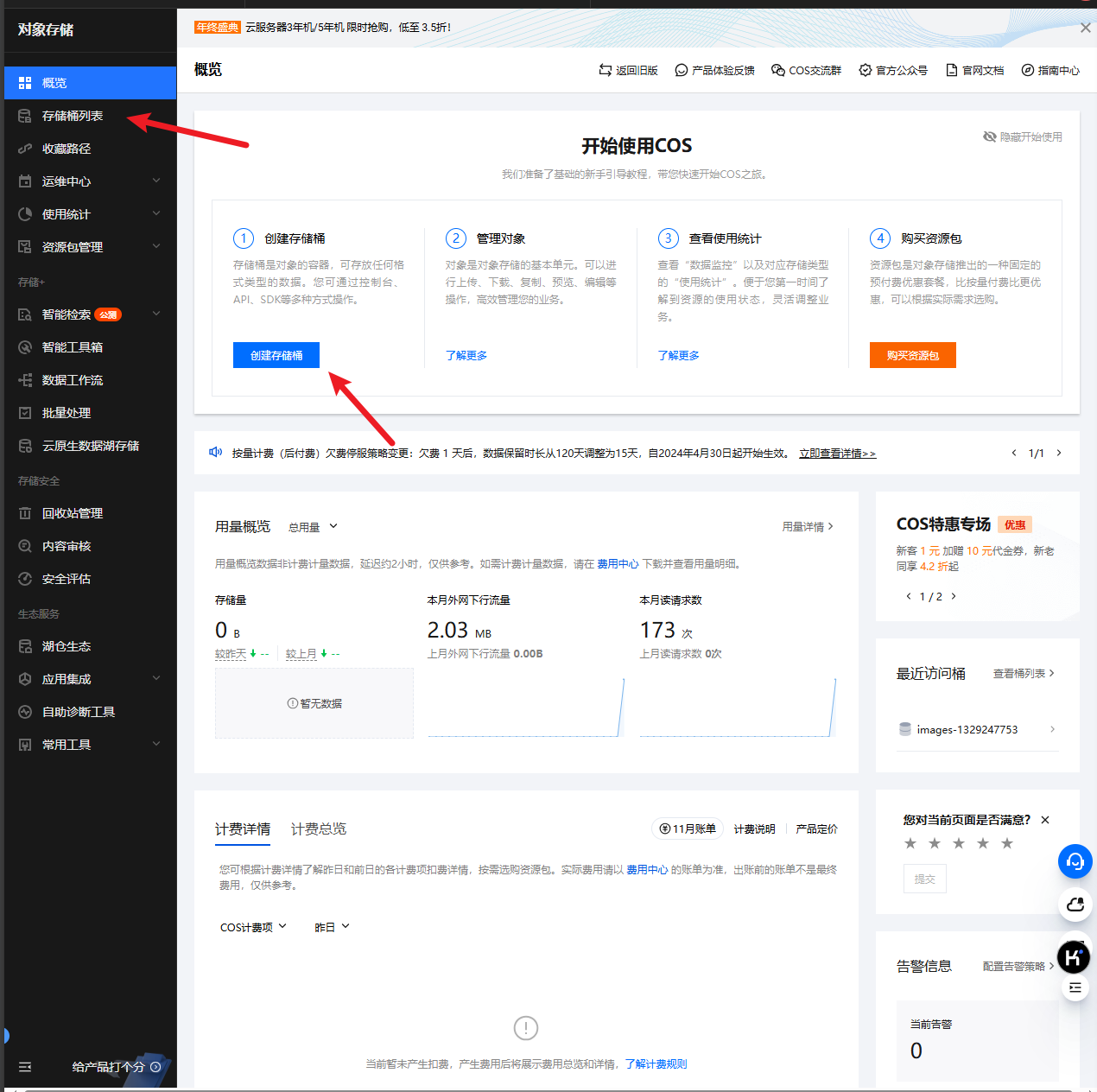Switch to 计费总览 tab
1097x1092 pixels.
319,829
